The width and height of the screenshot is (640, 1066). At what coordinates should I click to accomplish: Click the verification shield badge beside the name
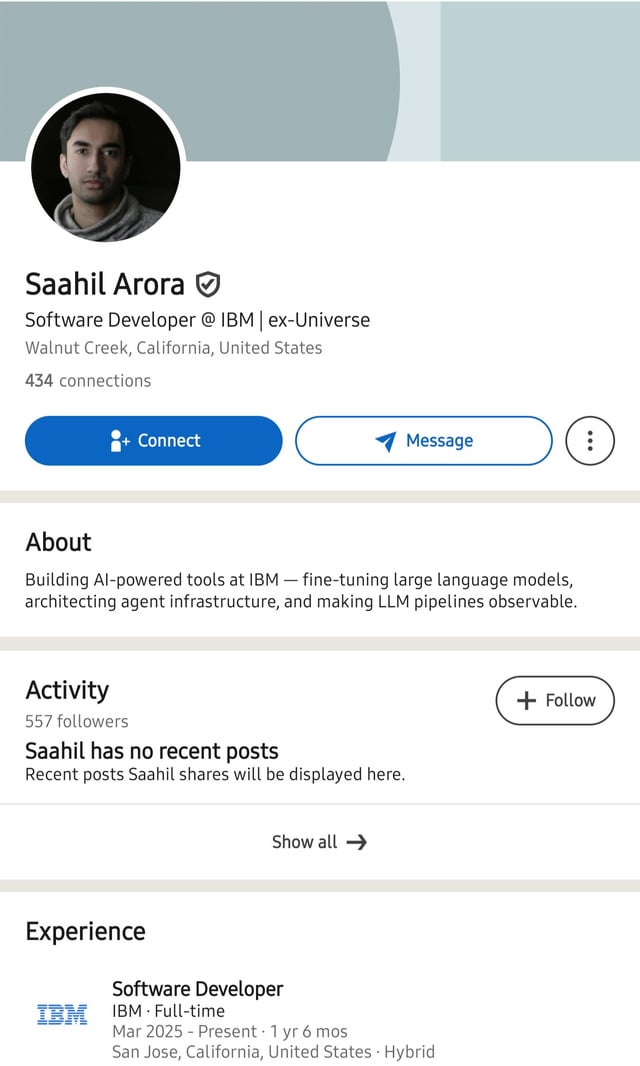[x=208, y=284]
